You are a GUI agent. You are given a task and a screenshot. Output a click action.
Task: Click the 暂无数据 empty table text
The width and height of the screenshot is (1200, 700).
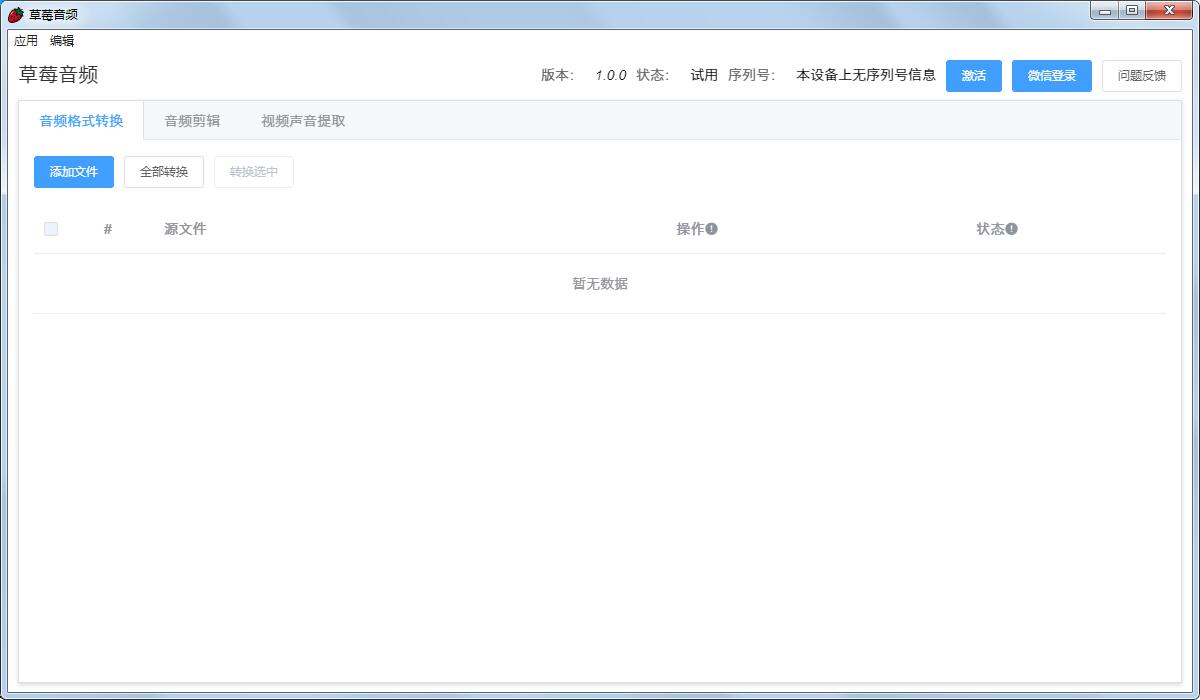pyautogui.click(x=600, y=284)
